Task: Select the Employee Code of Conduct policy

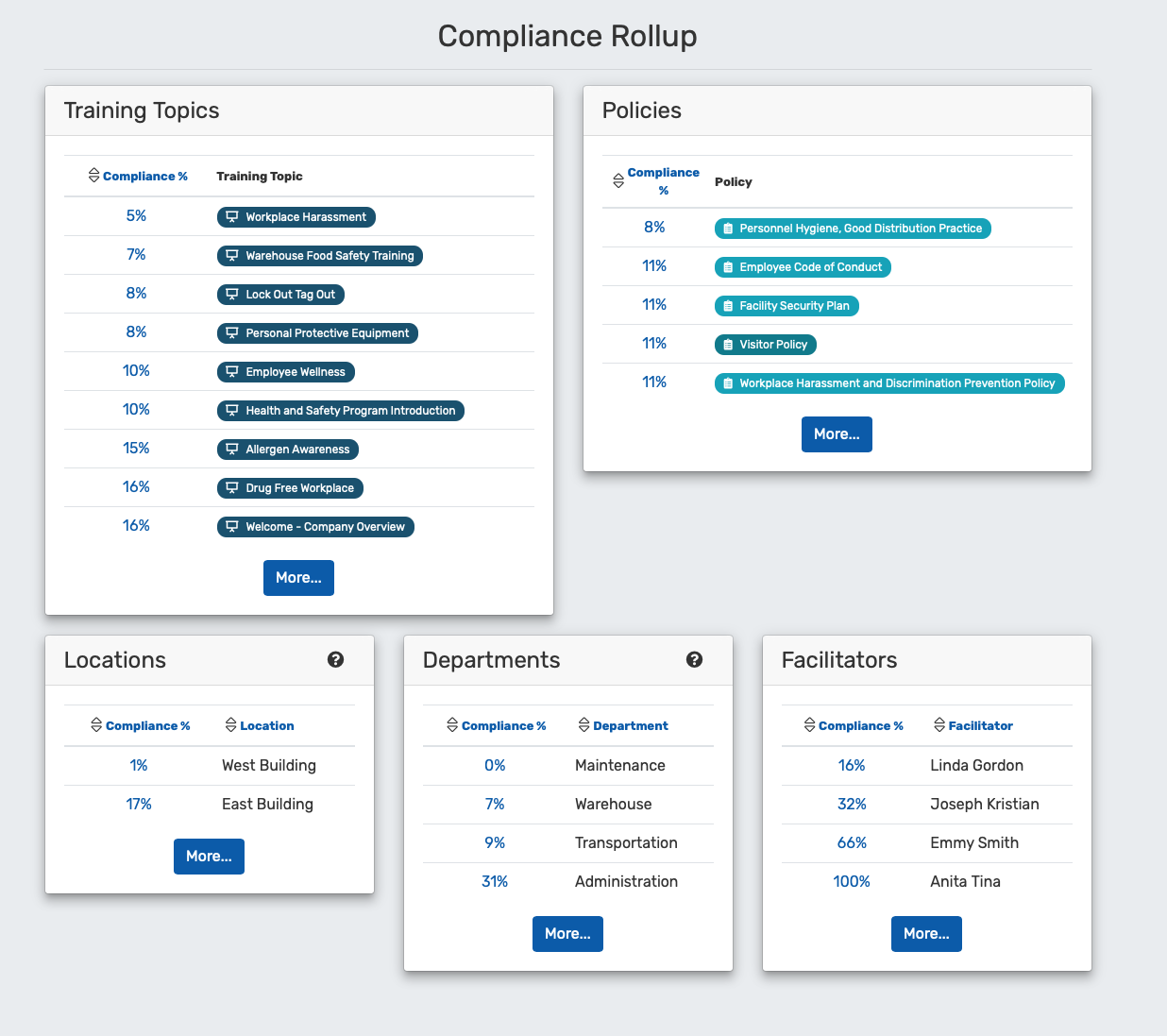Action: [x=802, y=267]
